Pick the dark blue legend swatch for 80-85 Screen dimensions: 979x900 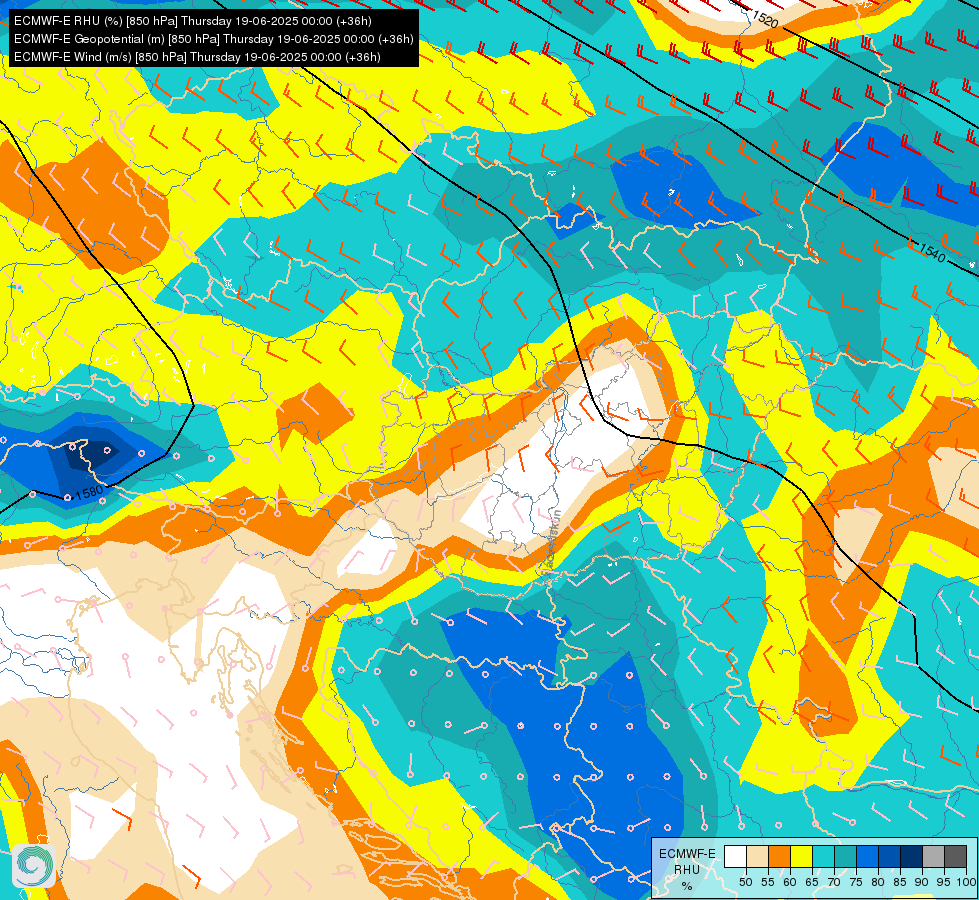pyautogui.click(x=889, y=856)
